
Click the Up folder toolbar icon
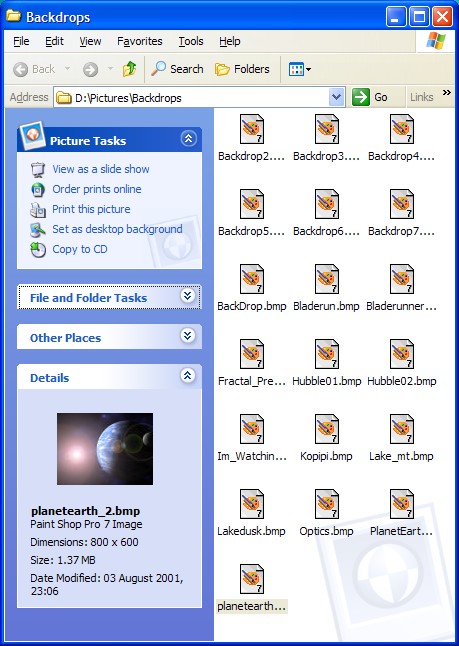pos(129,69)
